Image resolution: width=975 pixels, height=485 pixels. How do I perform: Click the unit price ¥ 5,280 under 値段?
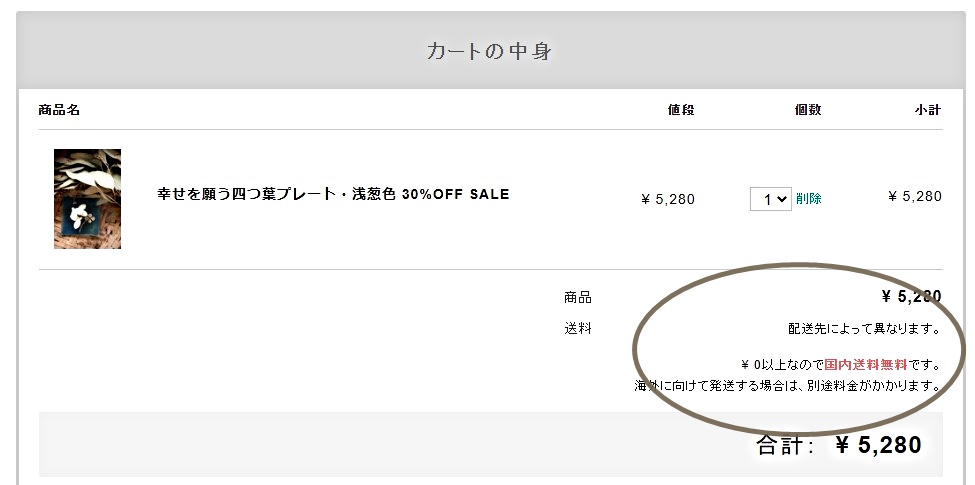coord(668,200)
